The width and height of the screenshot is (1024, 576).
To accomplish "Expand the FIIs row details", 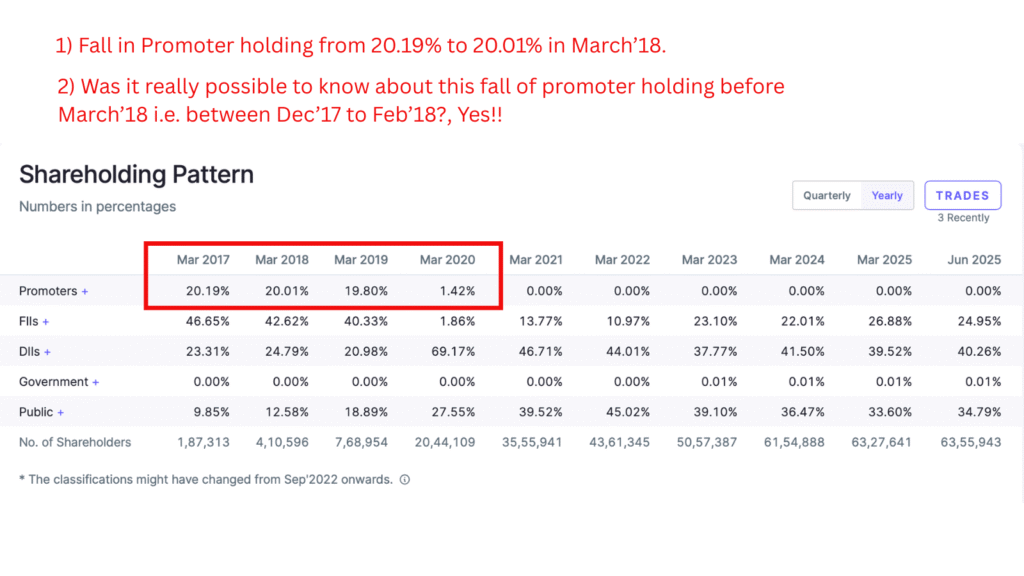I will [x=46, y=321].
